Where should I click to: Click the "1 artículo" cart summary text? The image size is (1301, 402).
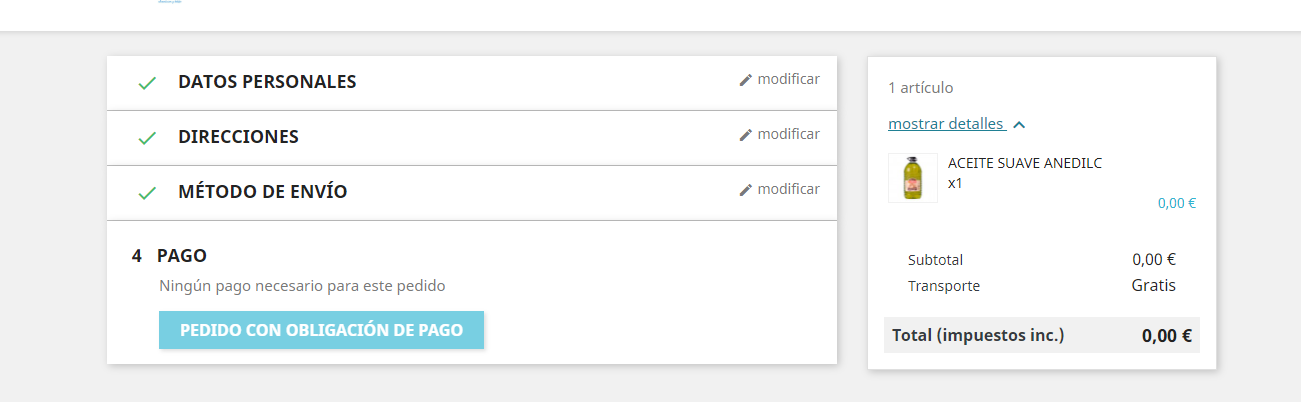coord(920,88)
